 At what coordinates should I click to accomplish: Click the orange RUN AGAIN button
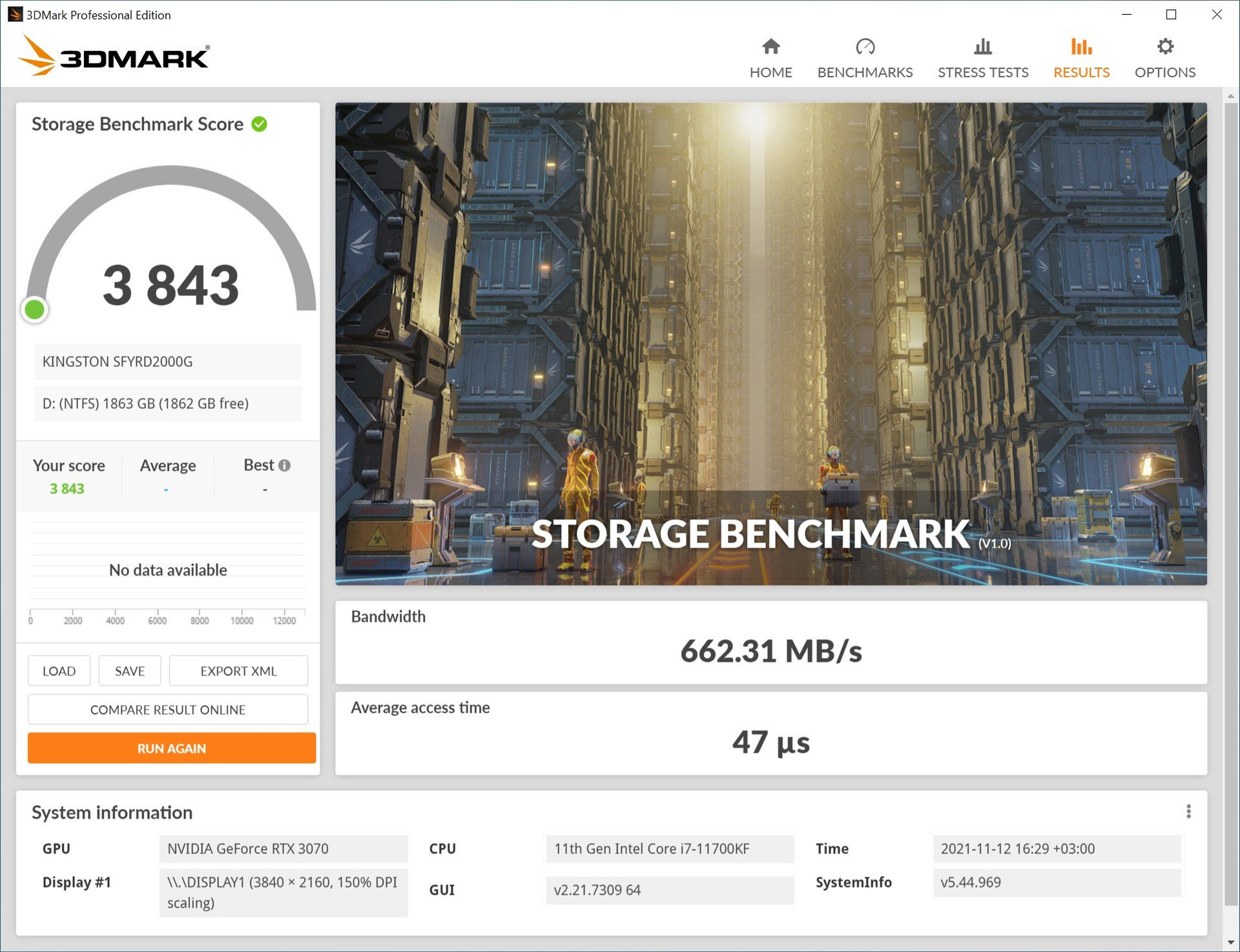coord(171,748)
